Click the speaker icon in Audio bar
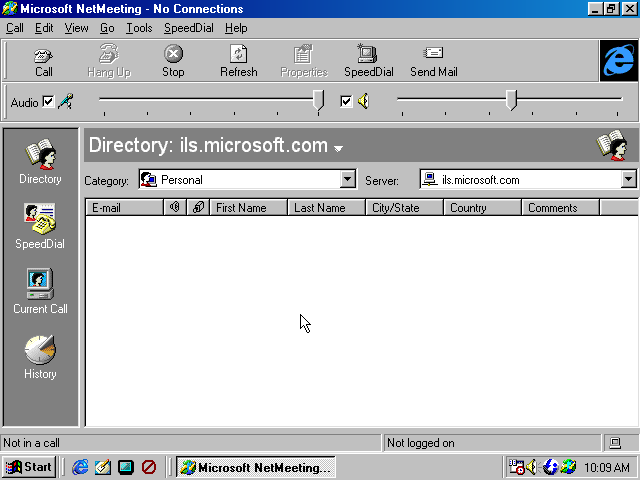The width and height of the screenshot is (640, 480). point(363,101)
